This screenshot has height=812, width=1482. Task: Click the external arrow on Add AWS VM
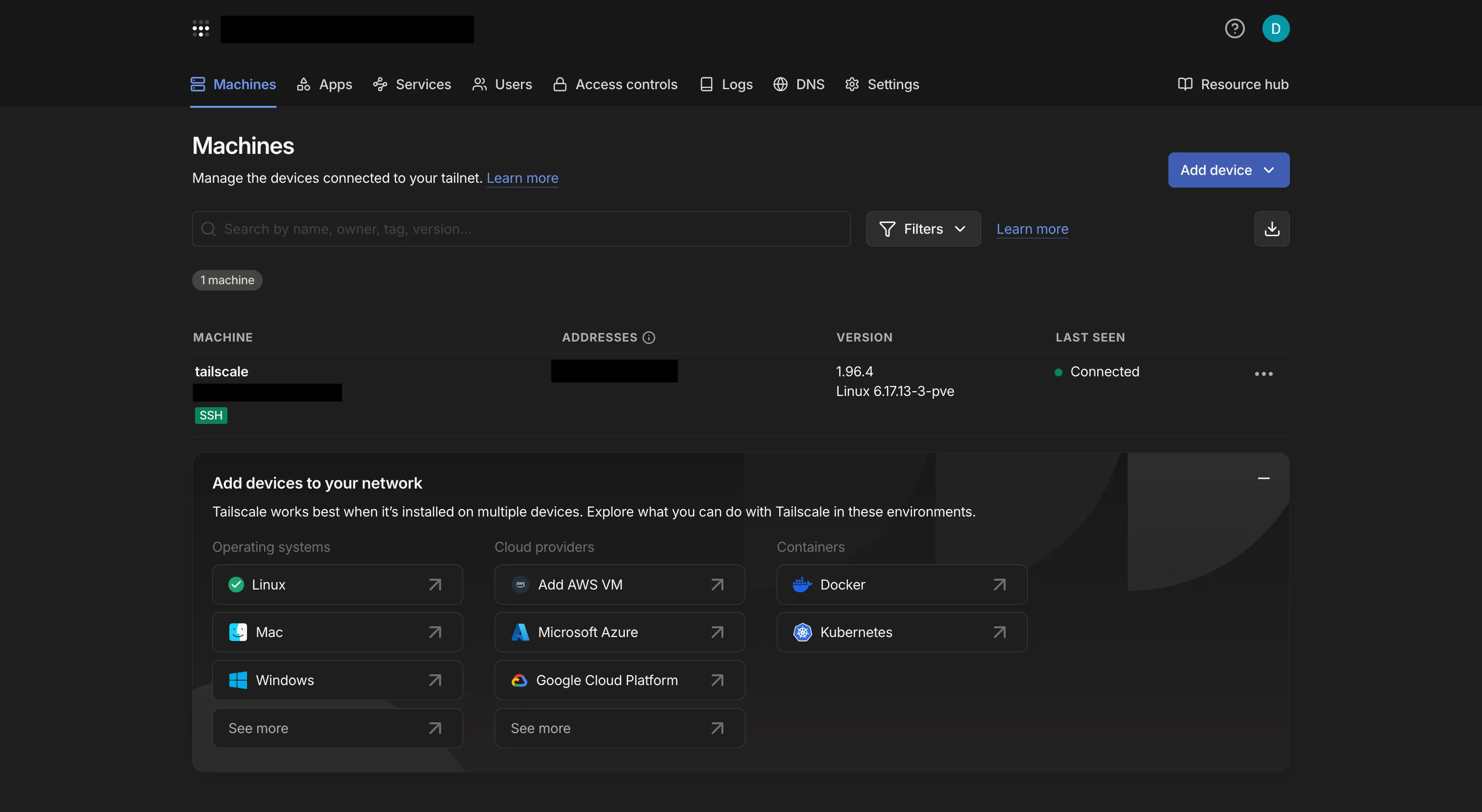pos(717,585)
